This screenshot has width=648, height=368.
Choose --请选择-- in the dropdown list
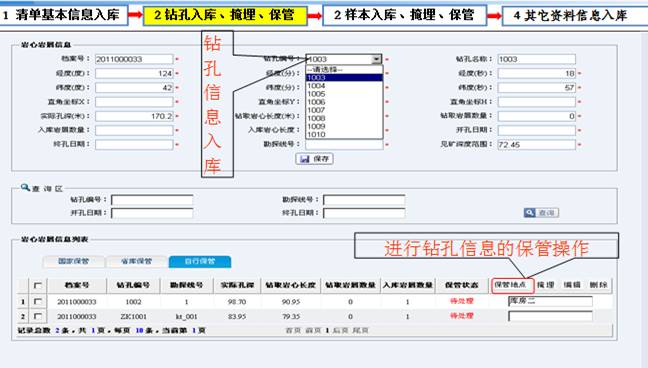coord(344,69)
